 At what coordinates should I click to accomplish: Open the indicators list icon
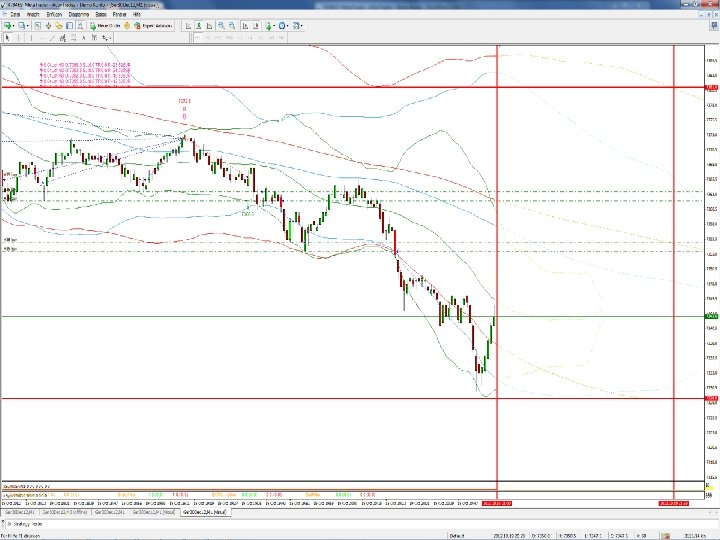point(268,26)
